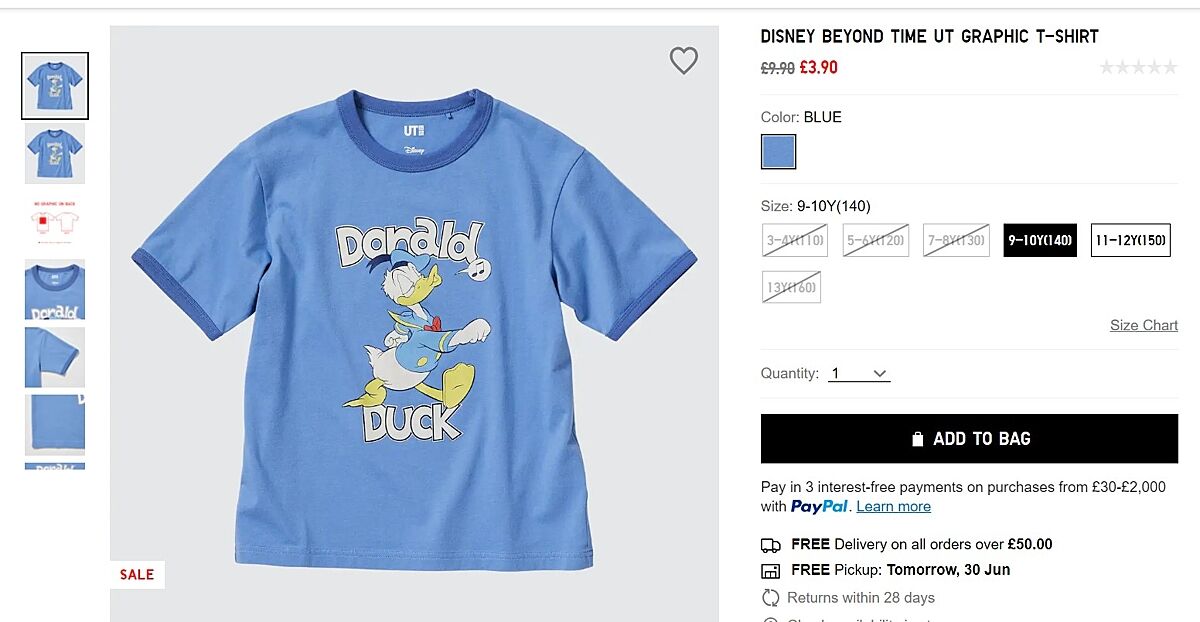
Task: Click the star rating icons
Action: coord(1138,68)
